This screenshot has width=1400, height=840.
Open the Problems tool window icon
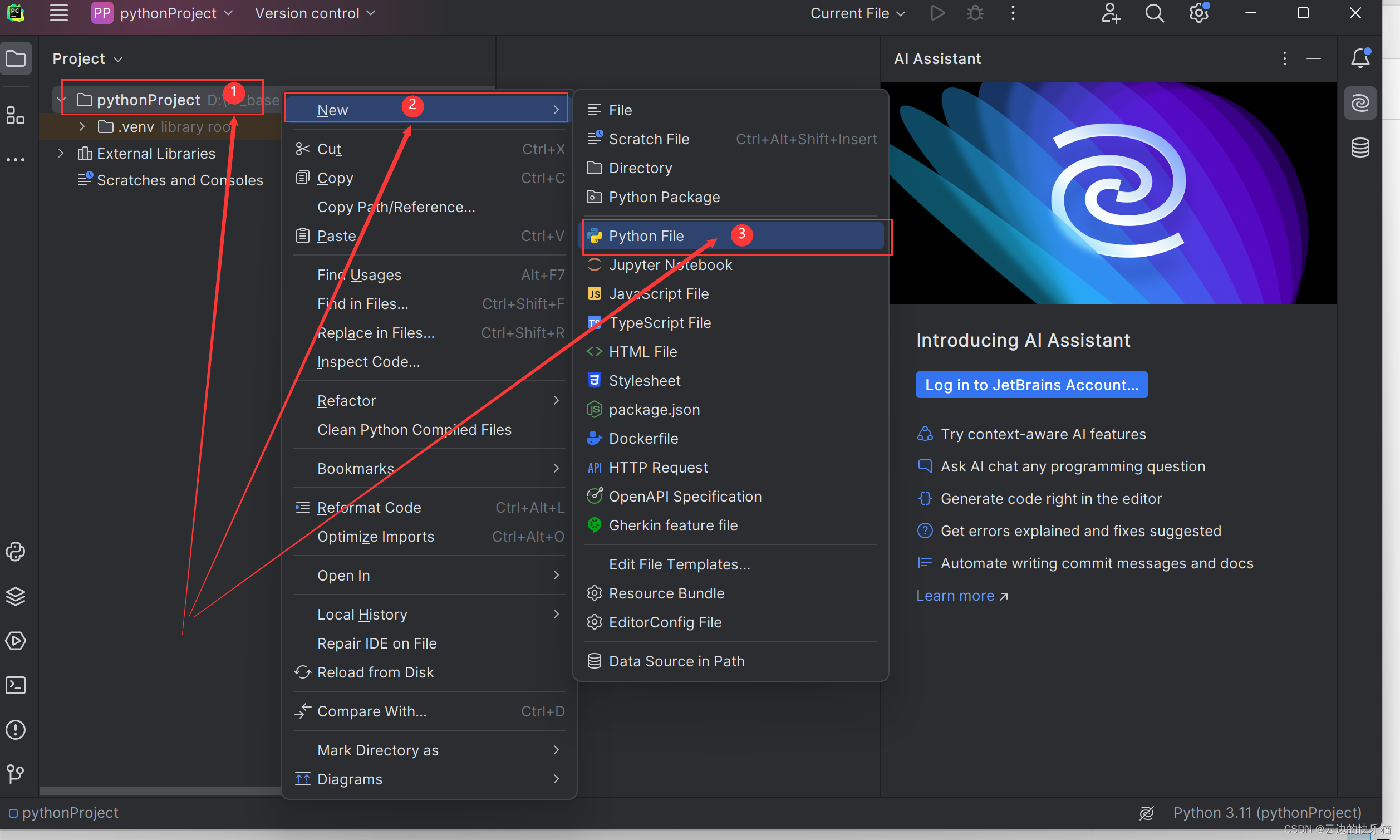coord(15,730)
